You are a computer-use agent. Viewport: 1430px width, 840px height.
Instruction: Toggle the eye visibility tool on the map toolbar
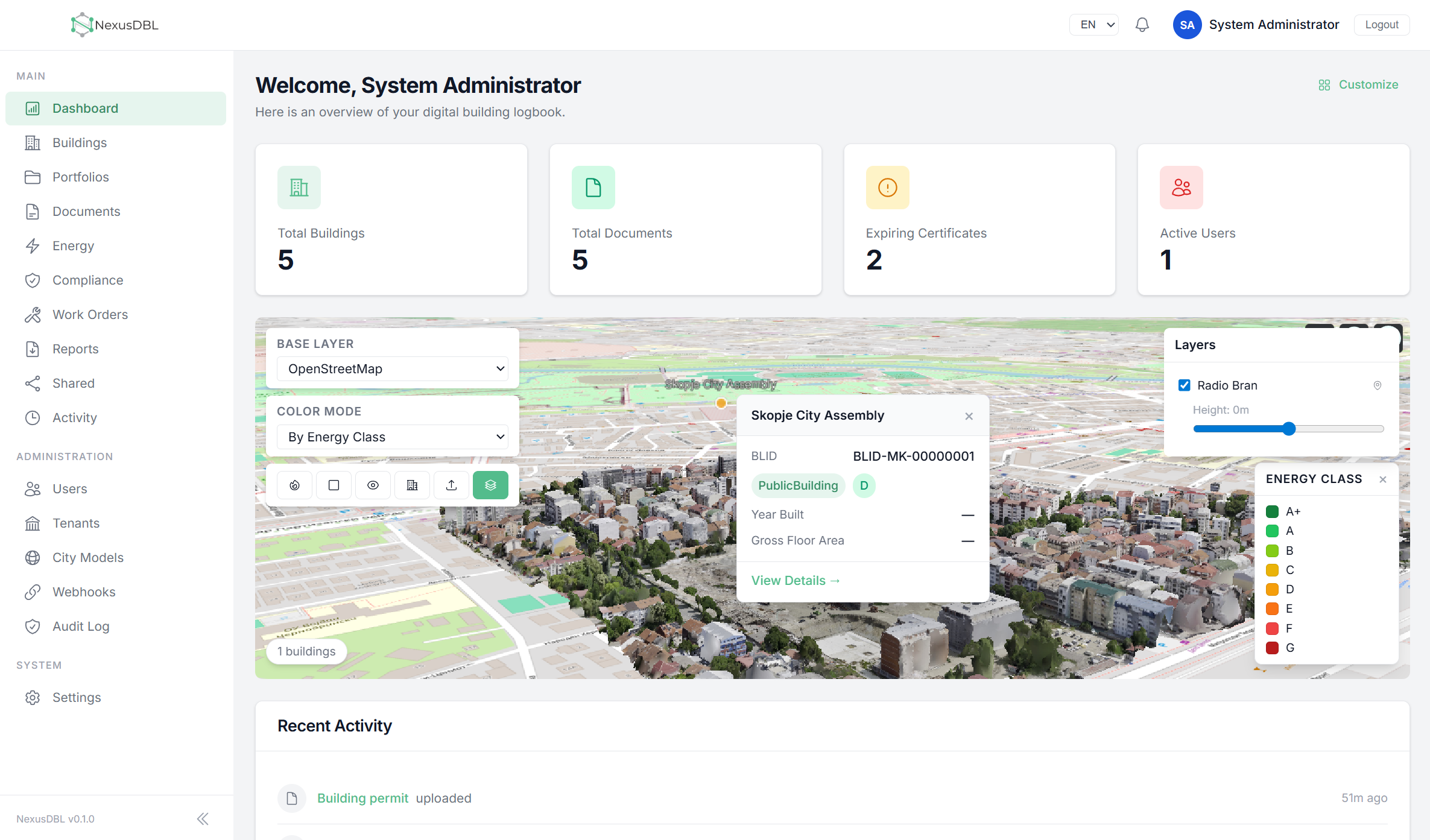(x=373, y=485)
